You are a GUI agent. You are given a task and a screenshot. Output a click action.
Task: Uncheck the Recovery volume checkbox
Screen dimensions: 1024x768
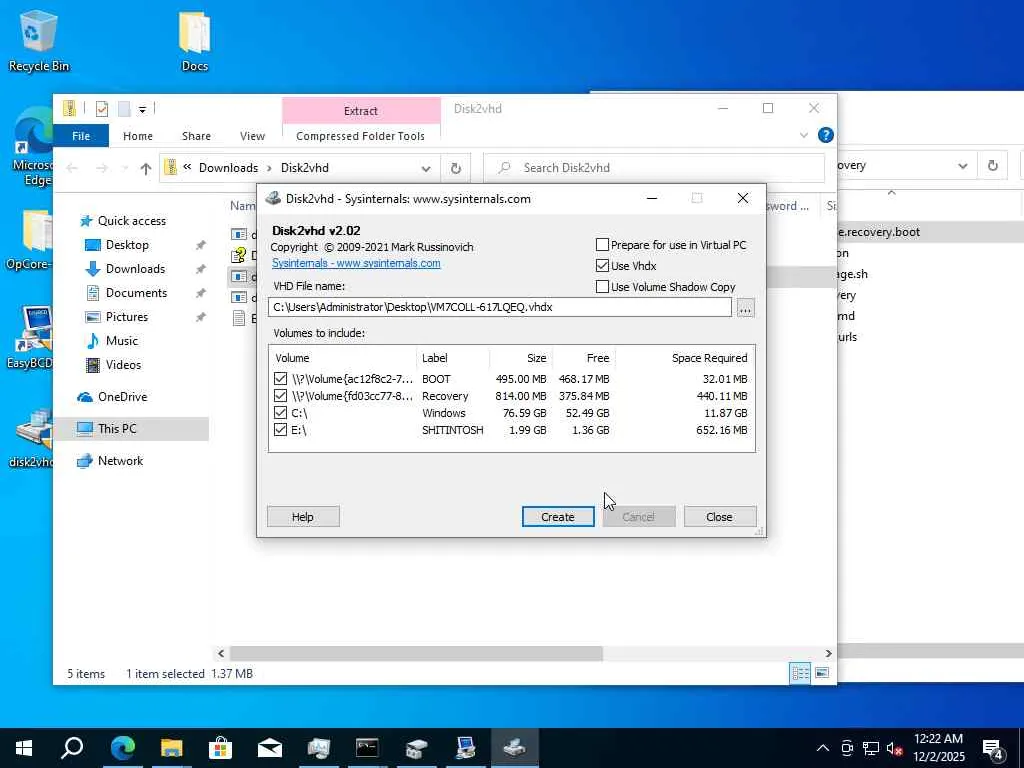coord(280,396)
